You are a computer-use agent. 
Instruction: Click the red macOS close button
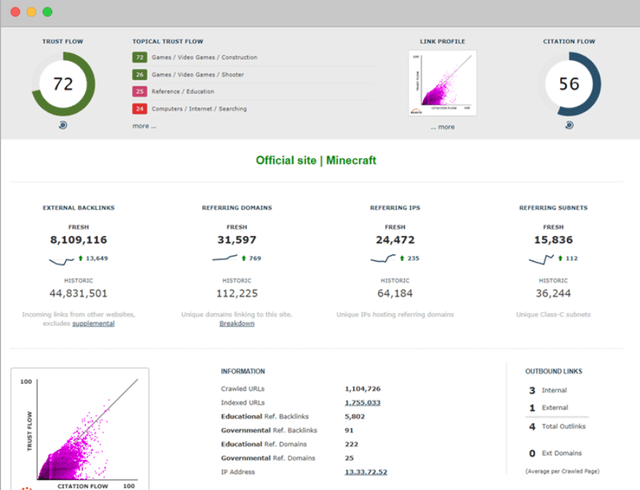pos(16,12)
